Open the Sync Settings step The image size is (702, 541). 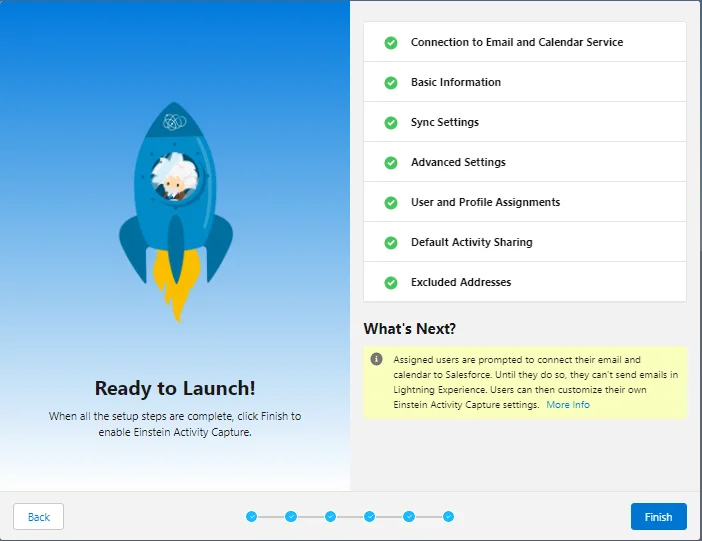[x=525, y=122]
